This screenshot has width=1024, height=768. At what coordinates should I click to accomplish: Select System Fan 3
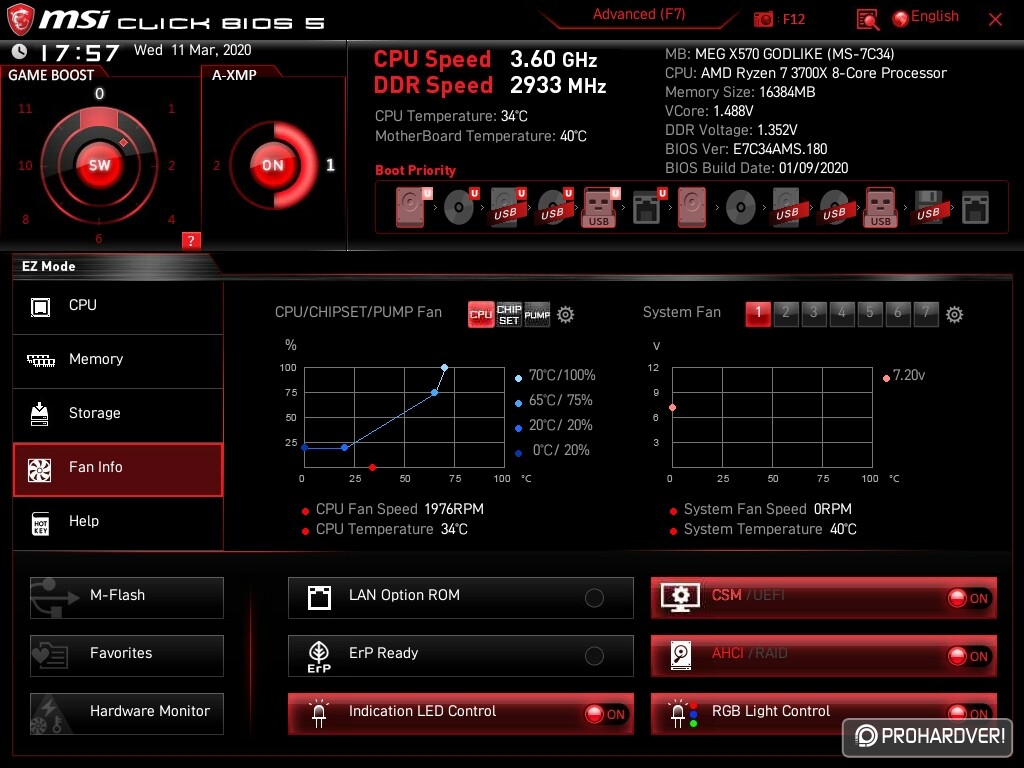(x=814, y=313)
